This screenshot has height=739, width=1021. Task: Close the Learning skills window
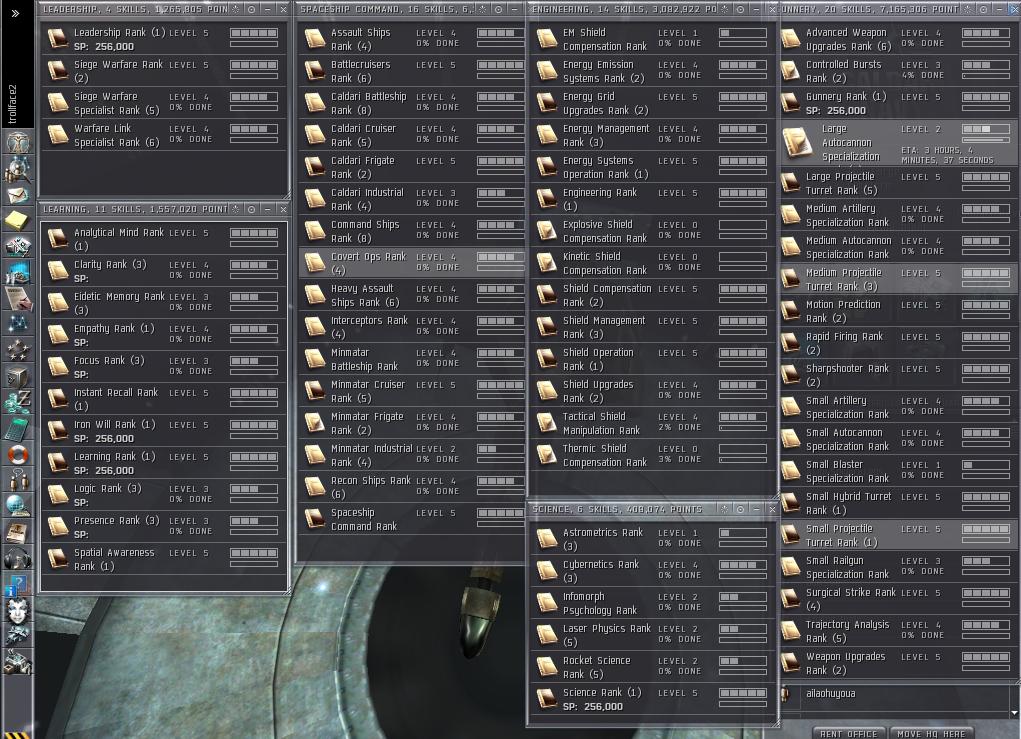click(283, 209)
